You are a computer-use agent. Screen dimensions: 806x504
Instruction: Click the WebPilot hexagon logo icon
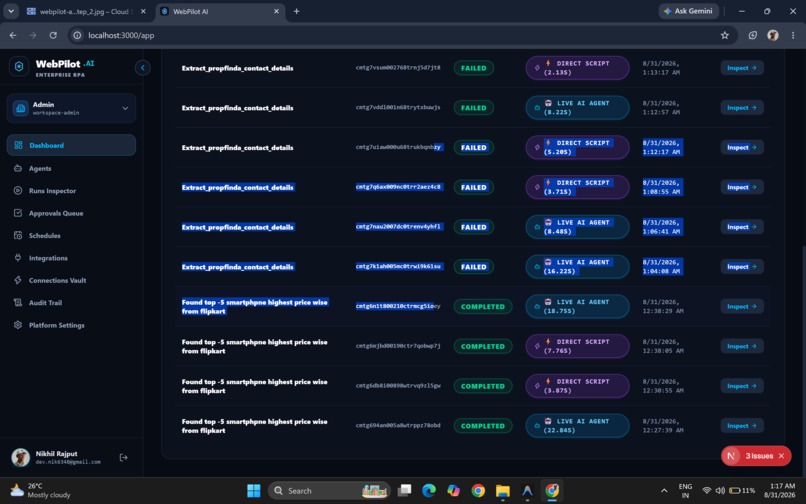(x=19, y=67)
